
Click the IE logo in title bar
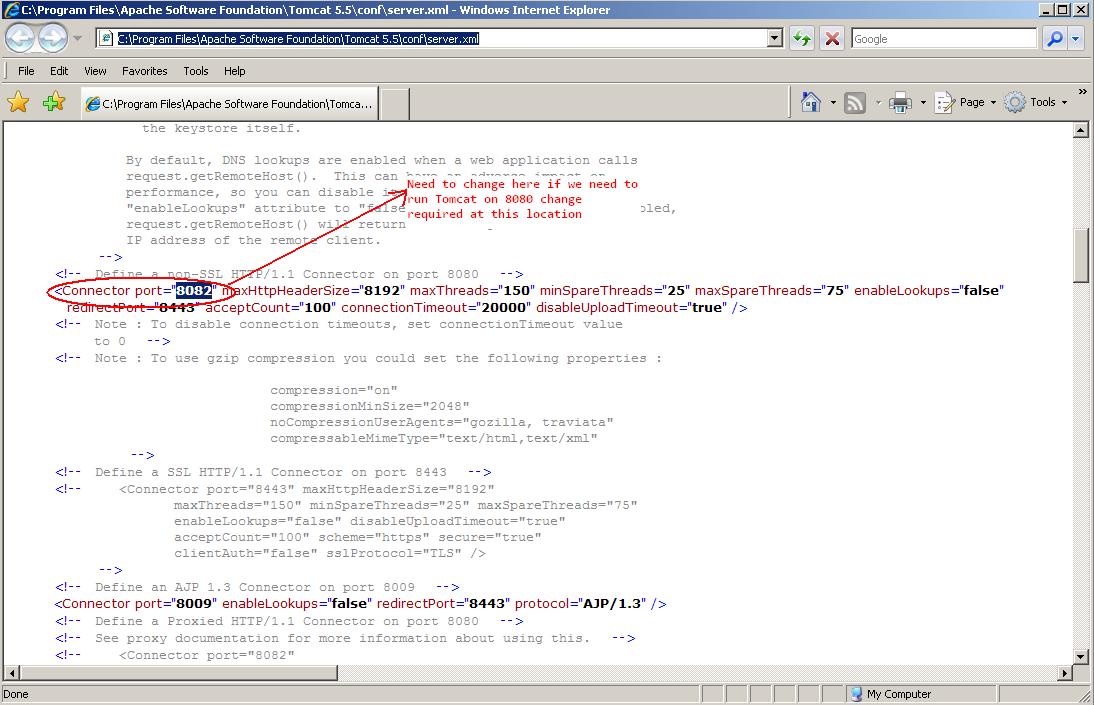point(11,10)
